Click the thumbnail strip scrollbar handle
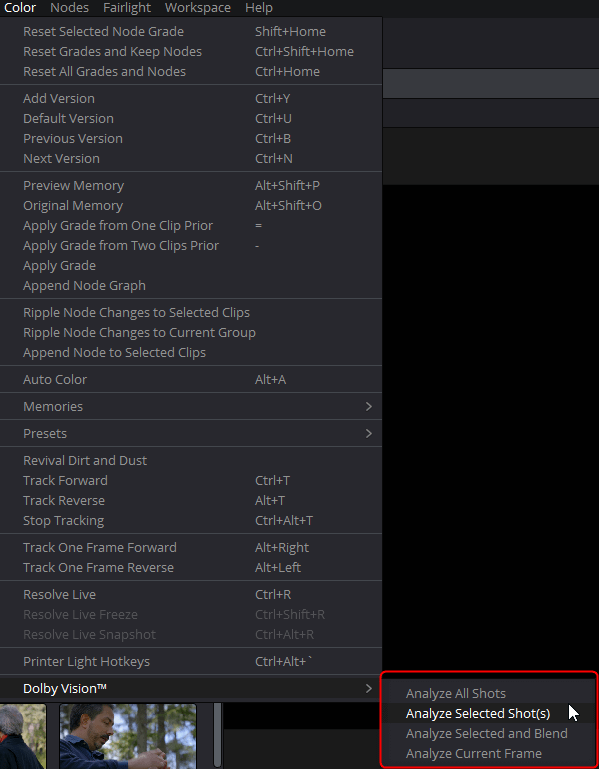This screenshot has width=599, height=769. click(x=218, y=735)
